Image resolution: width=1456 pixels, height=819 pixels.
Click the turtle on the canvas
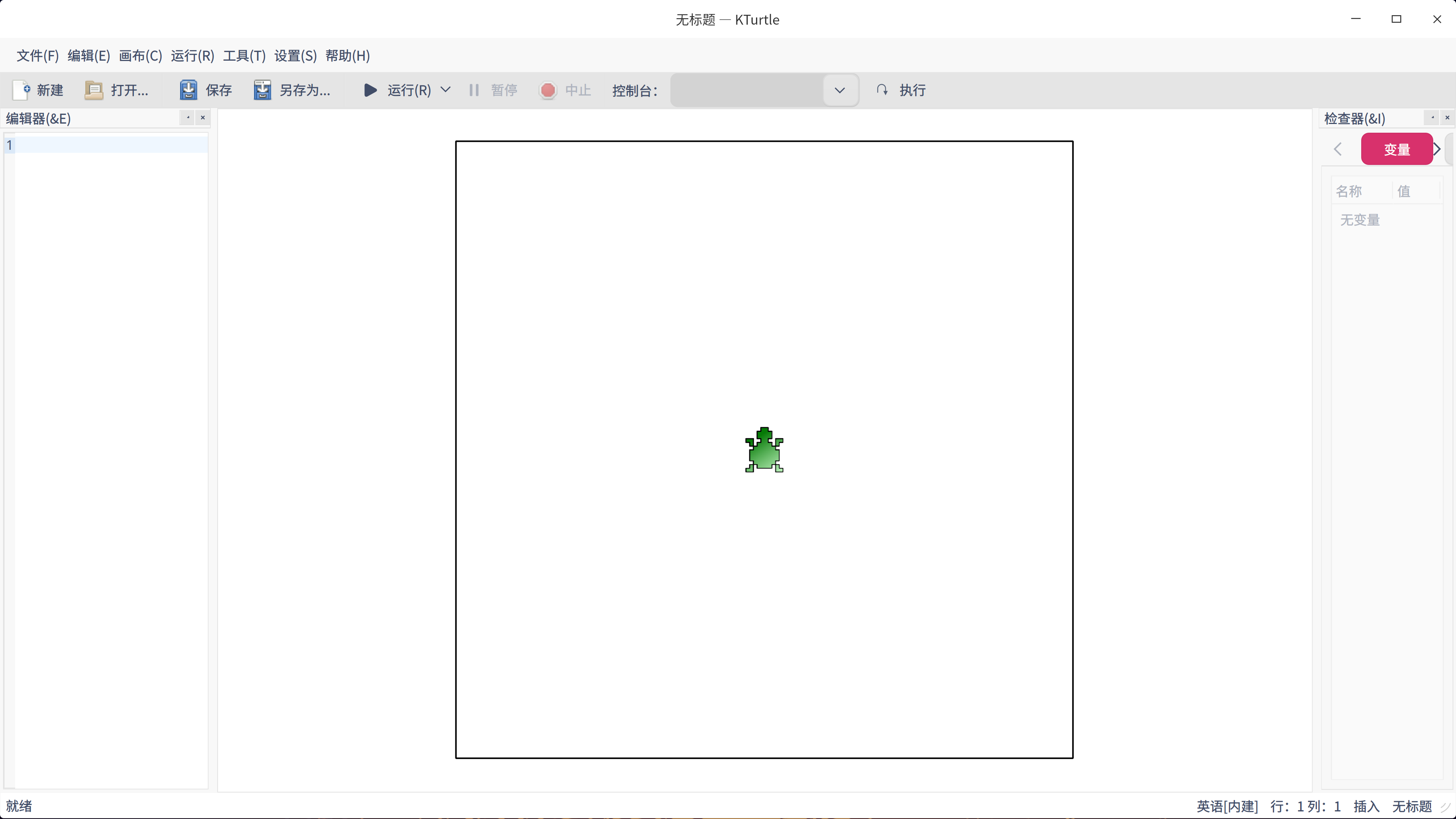click(764, 450)
